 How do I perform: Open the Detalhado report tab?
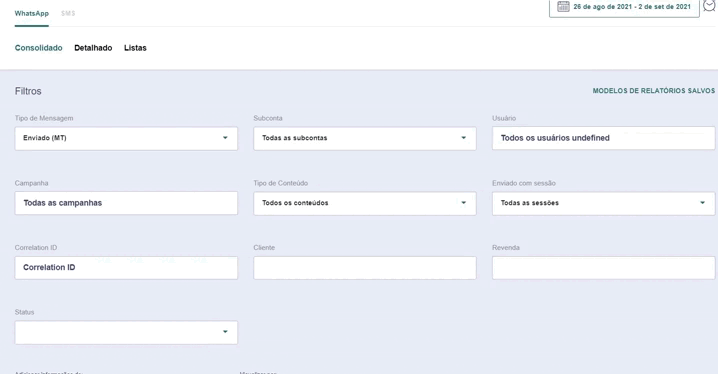93,48
